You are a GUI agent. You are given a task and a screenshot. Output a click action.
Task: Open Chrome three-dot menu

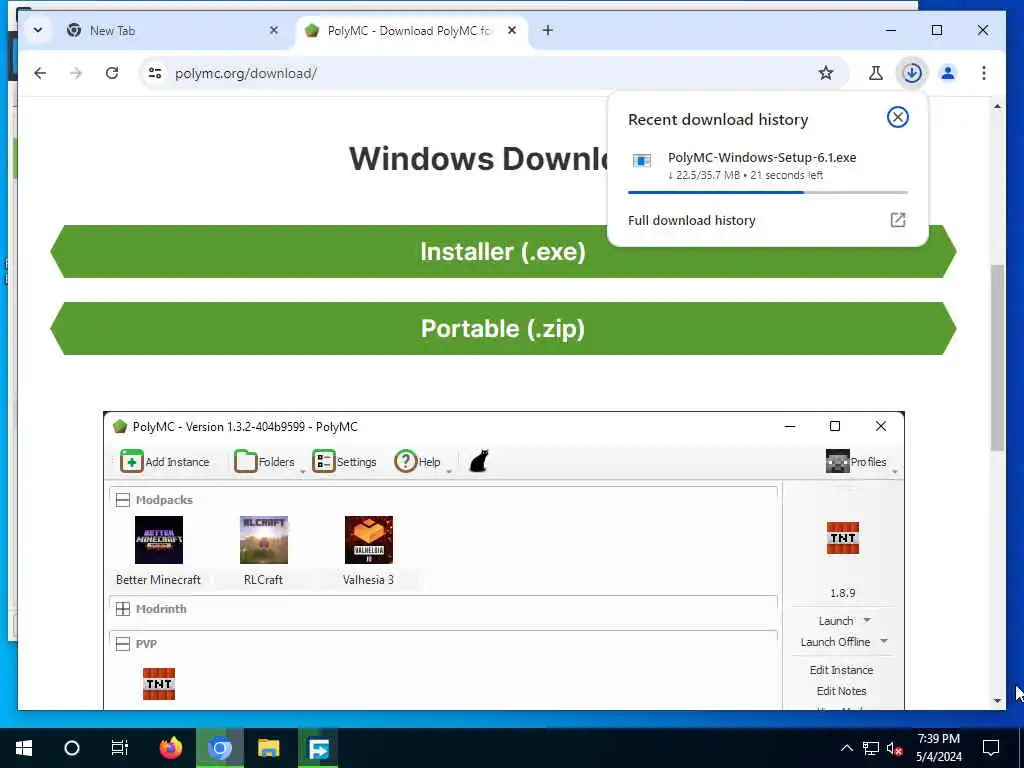[984, 73]
